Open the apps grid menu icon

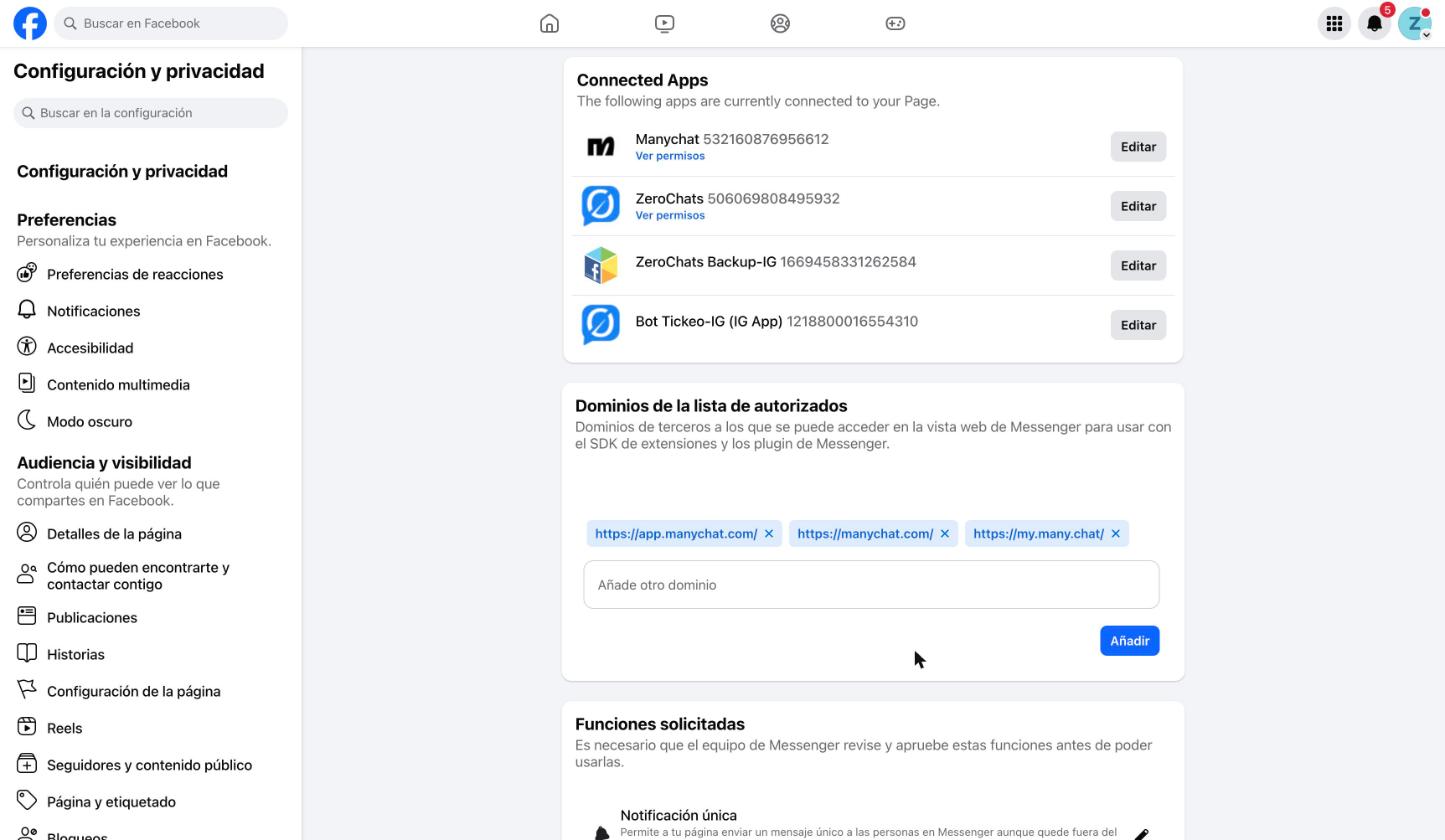pyautogui.click(x=1334, y=23)
